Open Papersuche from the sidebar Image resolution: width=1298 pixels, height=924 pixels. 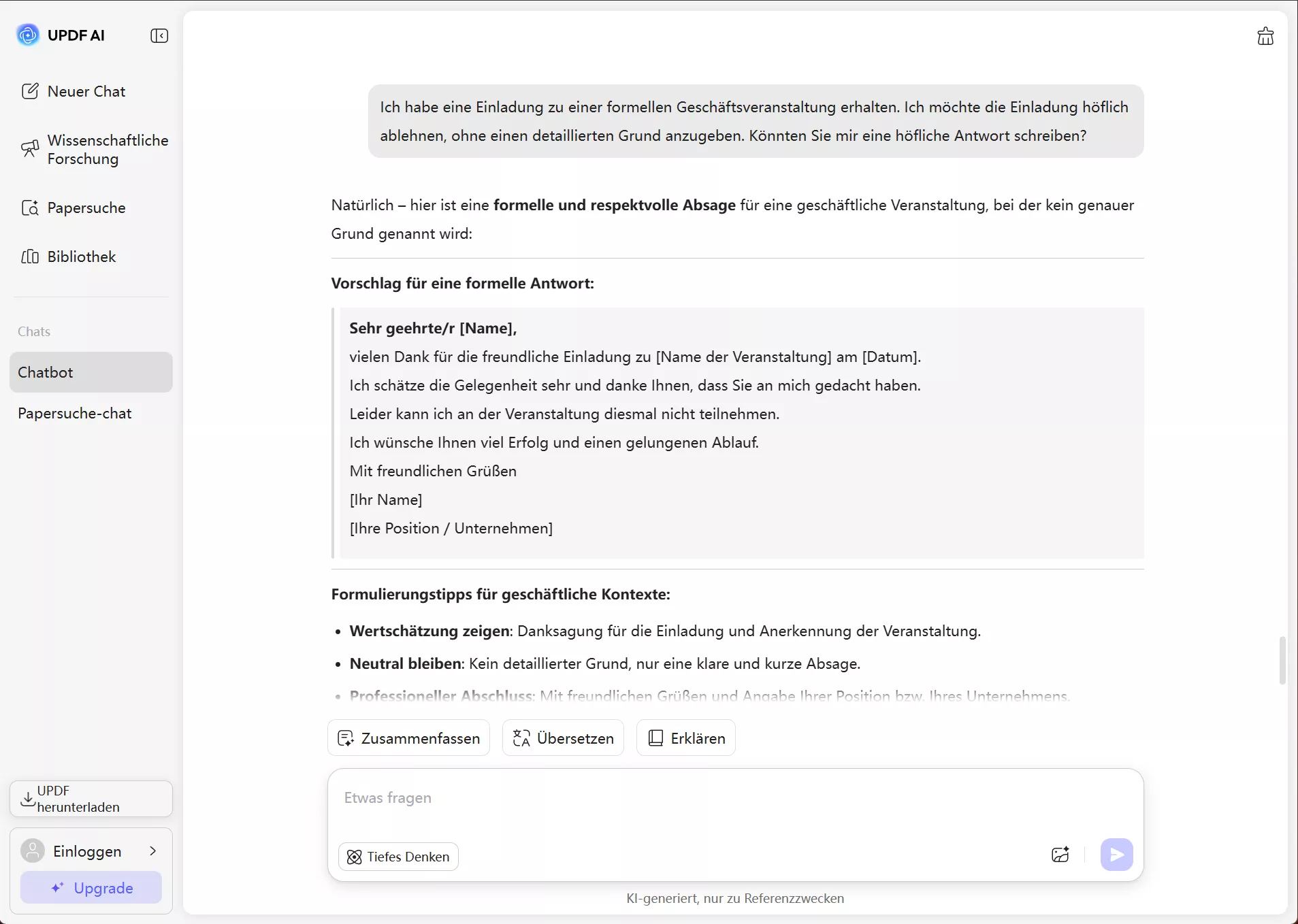85,208
